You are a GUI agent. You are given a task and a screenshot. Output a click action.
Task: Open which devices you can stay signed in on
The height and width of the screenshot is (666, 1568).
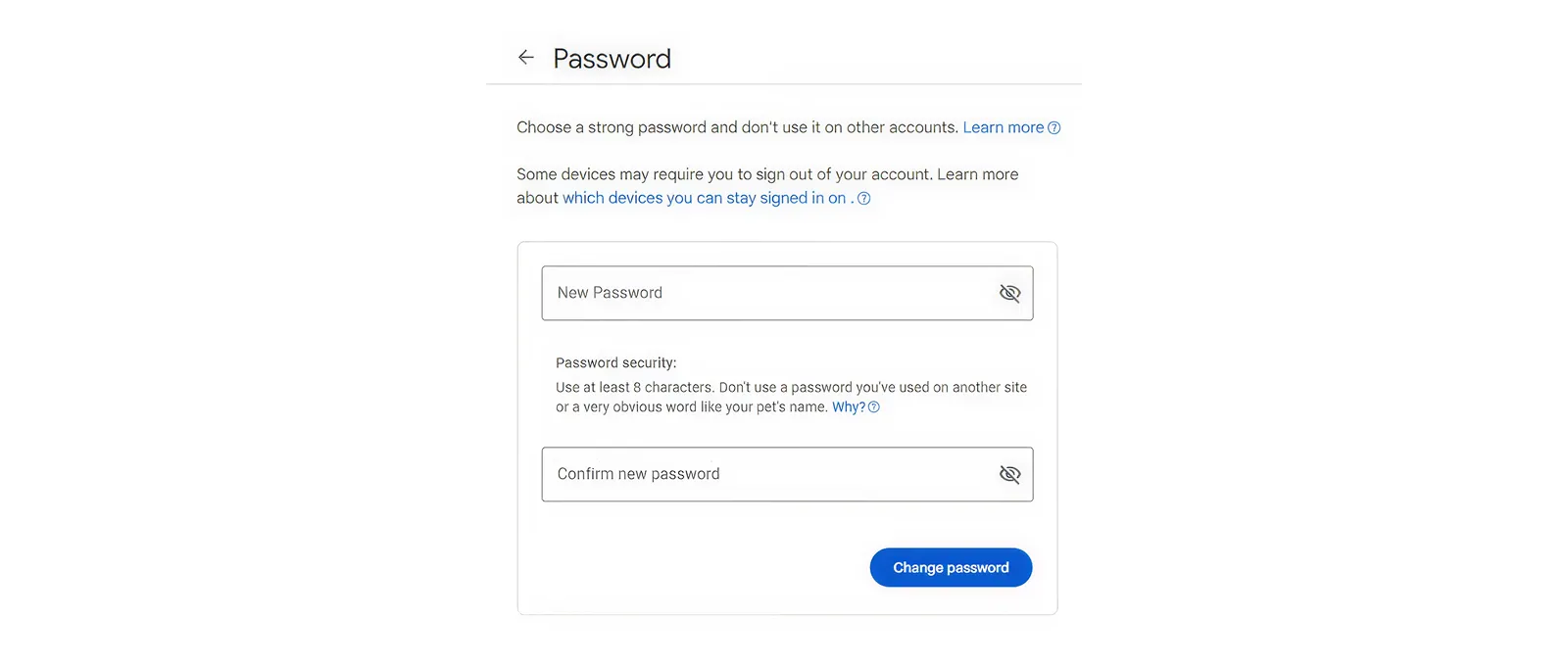(x=704, y=198)
